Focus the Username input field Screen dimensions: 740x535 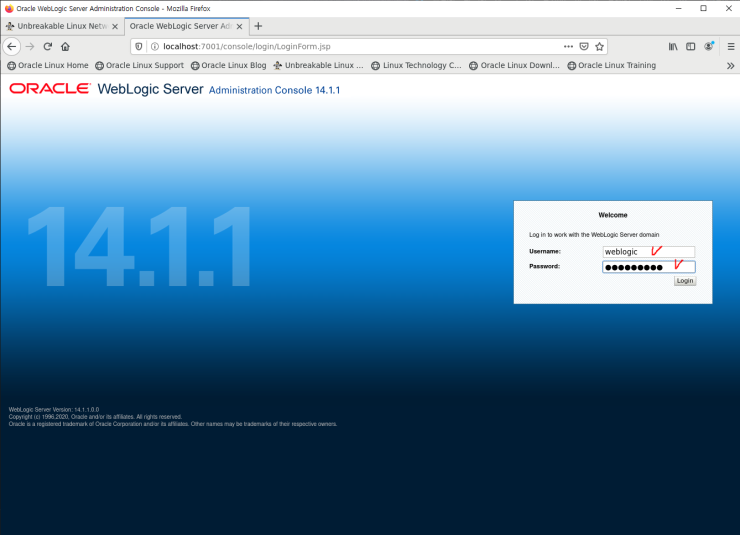(648, 251)
